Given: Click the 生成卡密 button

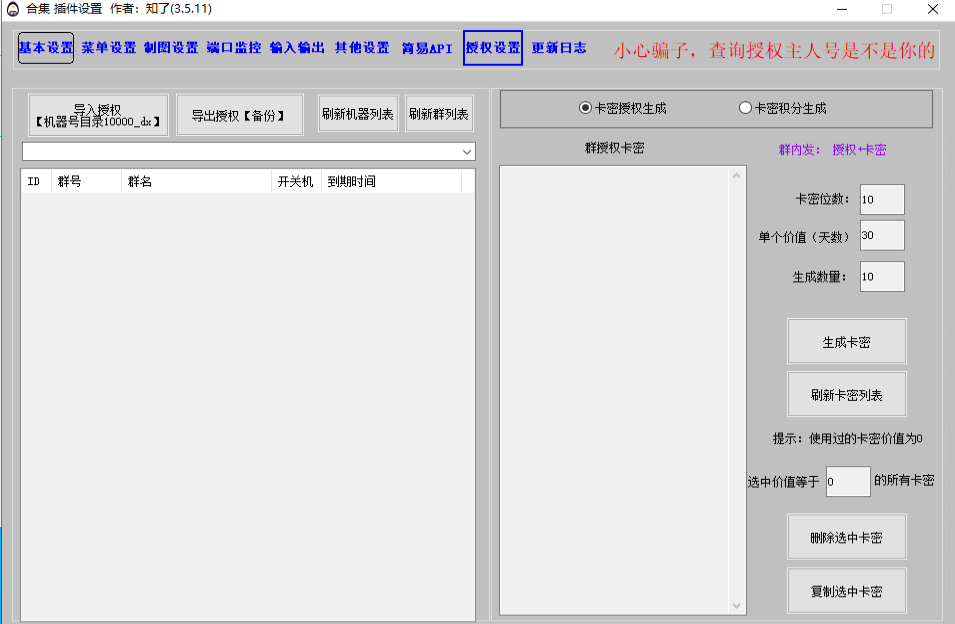Looking at the screenshot, I should point(846,342).
